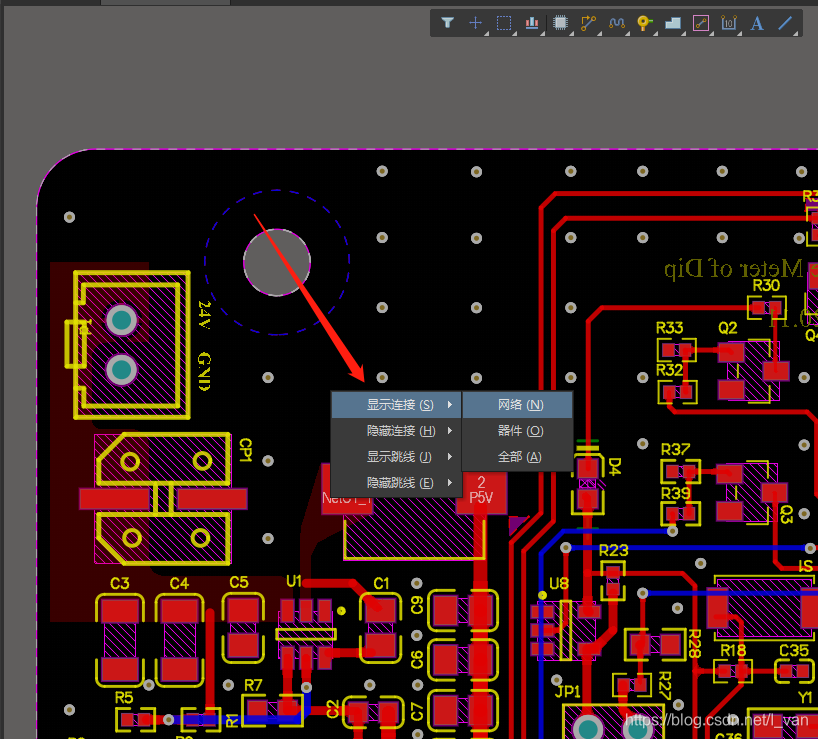
Task: Open the align objects tool
Action: [532, 22]
